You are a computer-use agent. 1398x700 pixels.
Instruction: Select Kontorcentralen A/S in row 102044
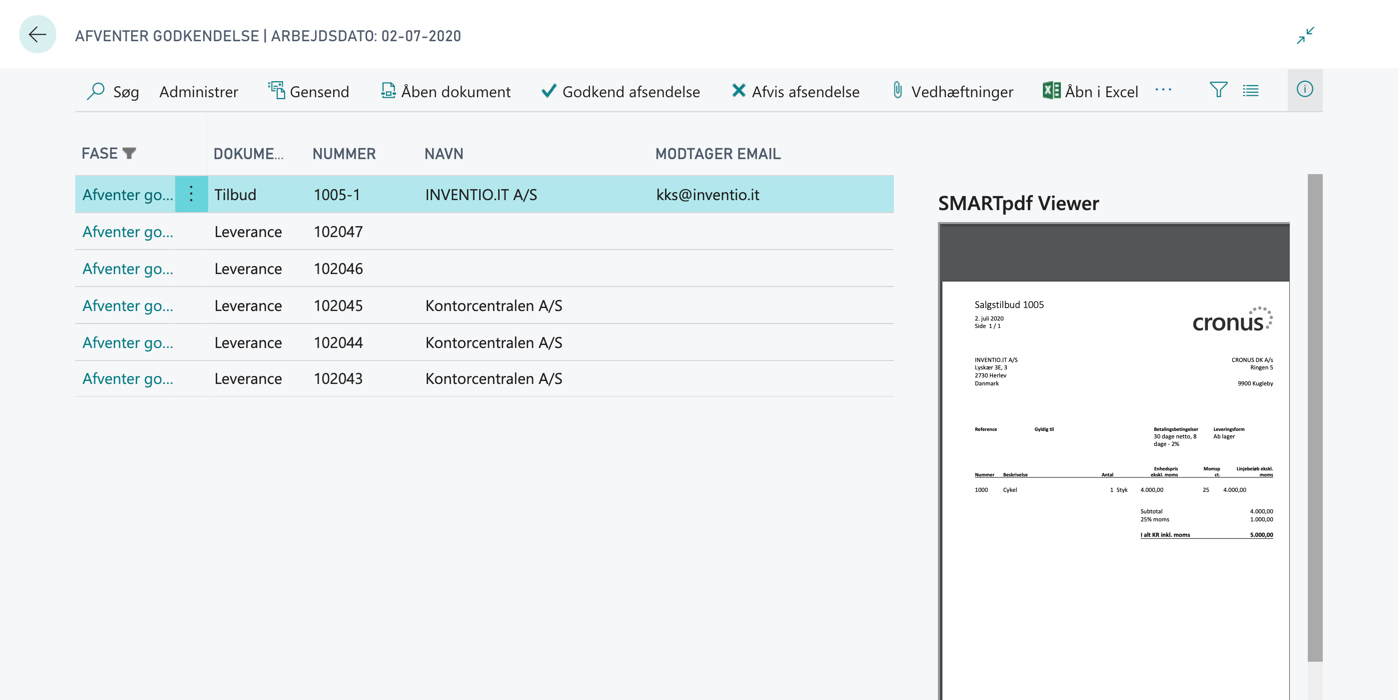point(494,342)
